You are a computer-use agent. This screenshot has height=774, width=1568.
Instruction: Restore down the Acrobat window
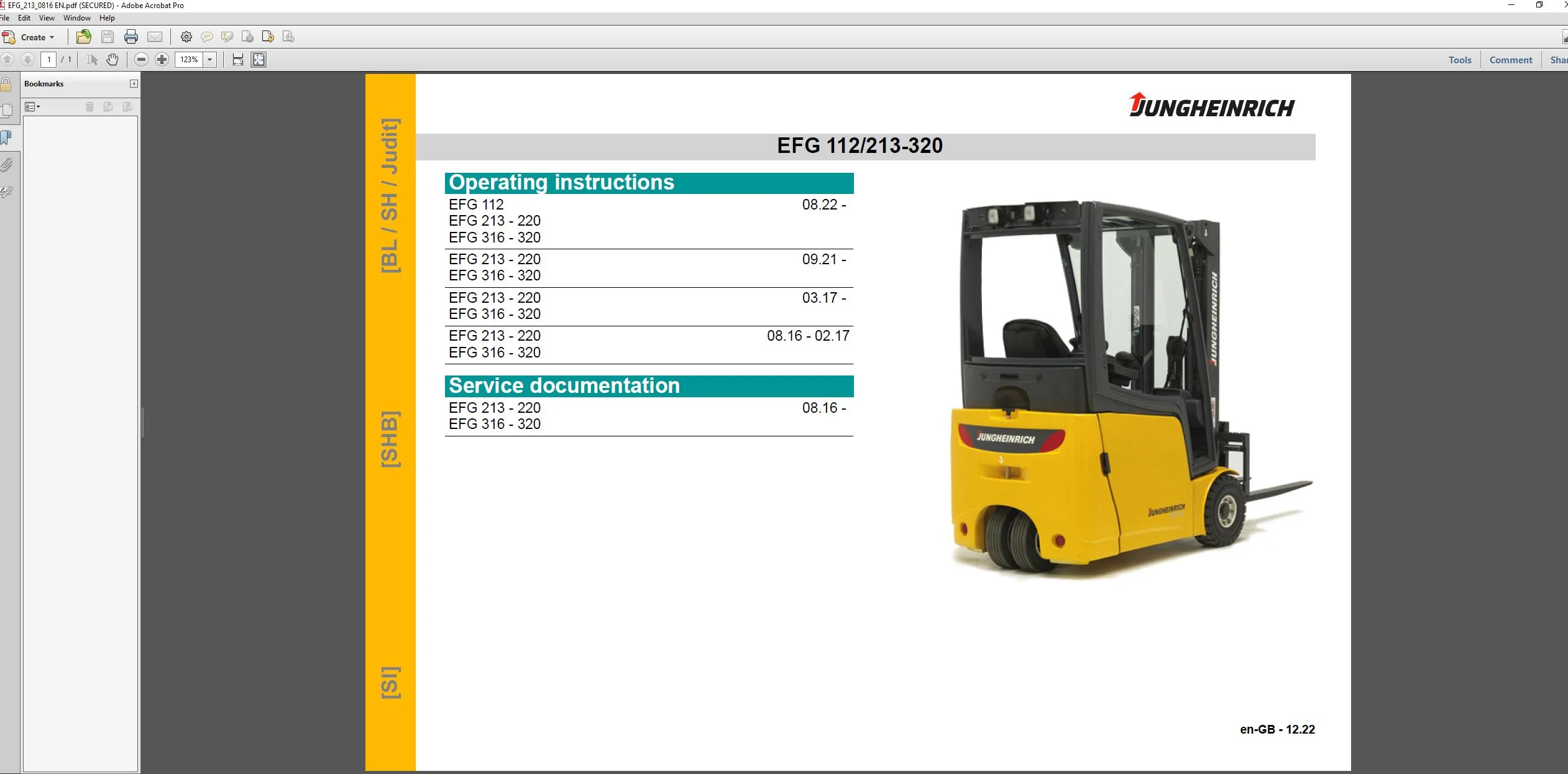point(1539,5)
